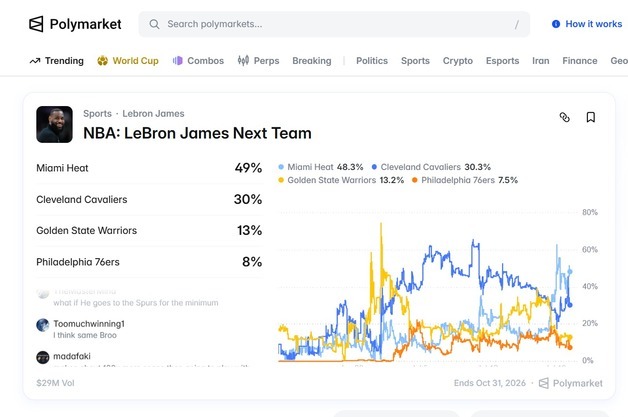
Task: Click the Lebron James breadcrumb link
Action: (x=153, y=113)
